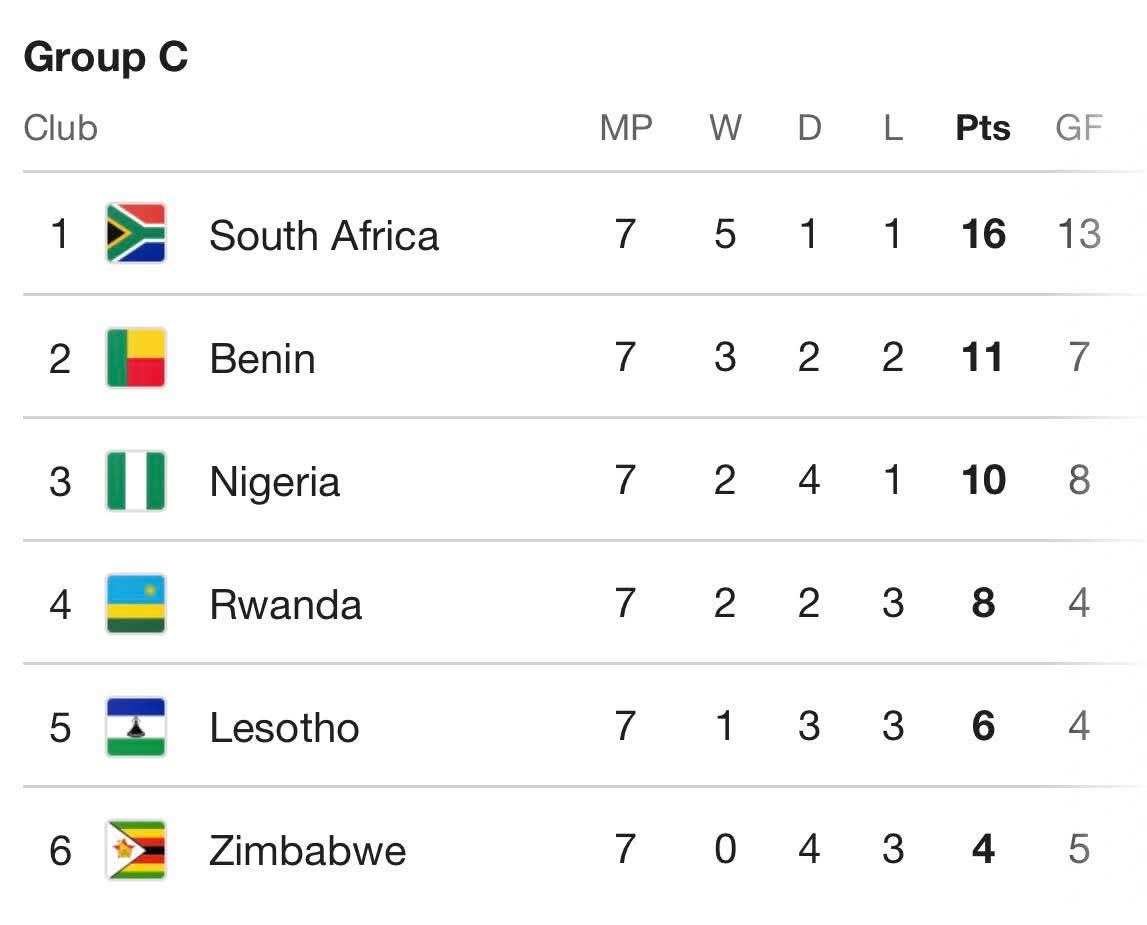The height and width of the screenshot is (925, 1147).
Task: Open the Benin team link
Action: pyautogui.click(x=262, y=359)
